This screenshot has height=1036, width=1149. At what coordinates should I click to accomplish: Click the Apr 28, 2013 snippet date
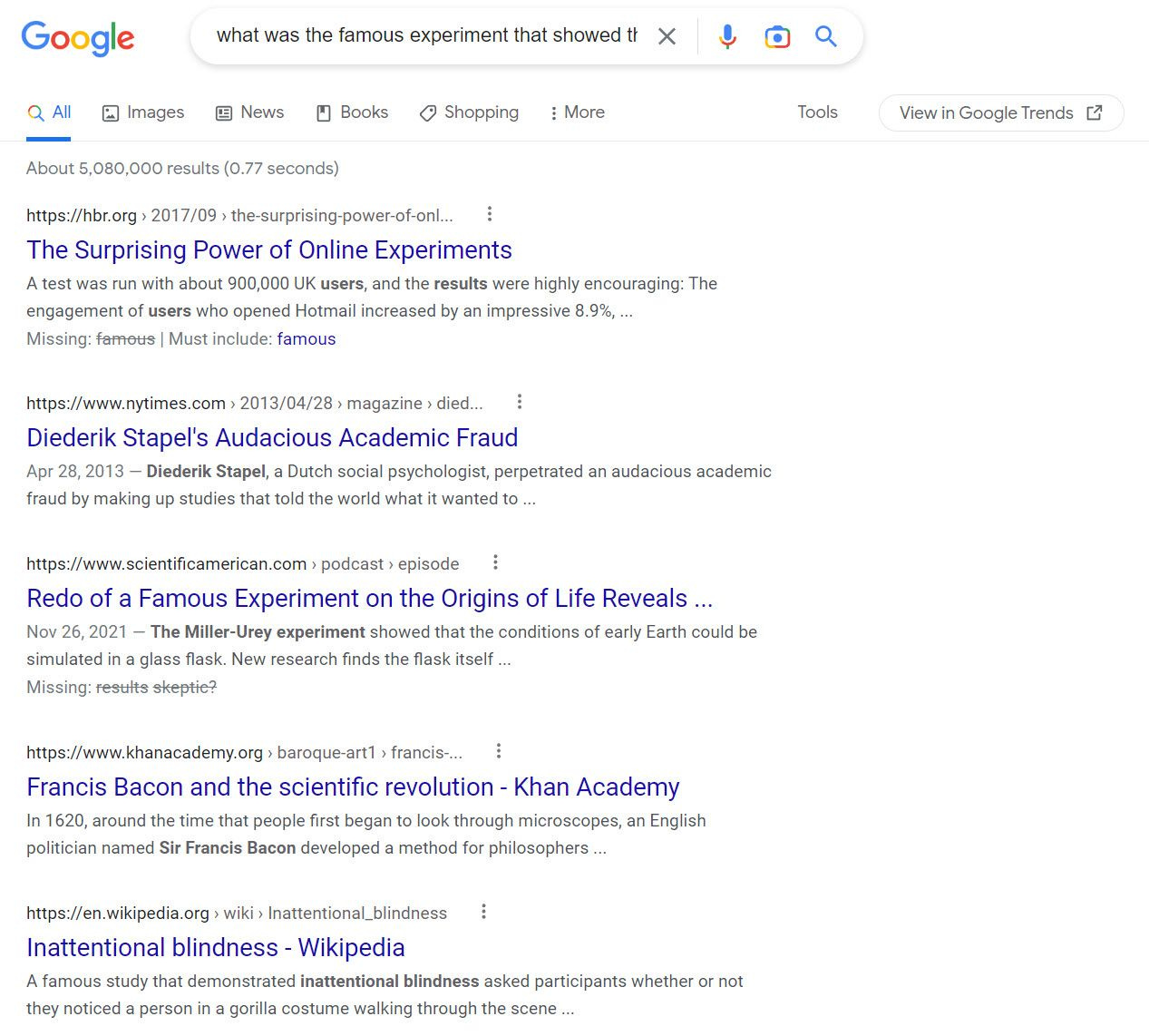pos(75,472)
